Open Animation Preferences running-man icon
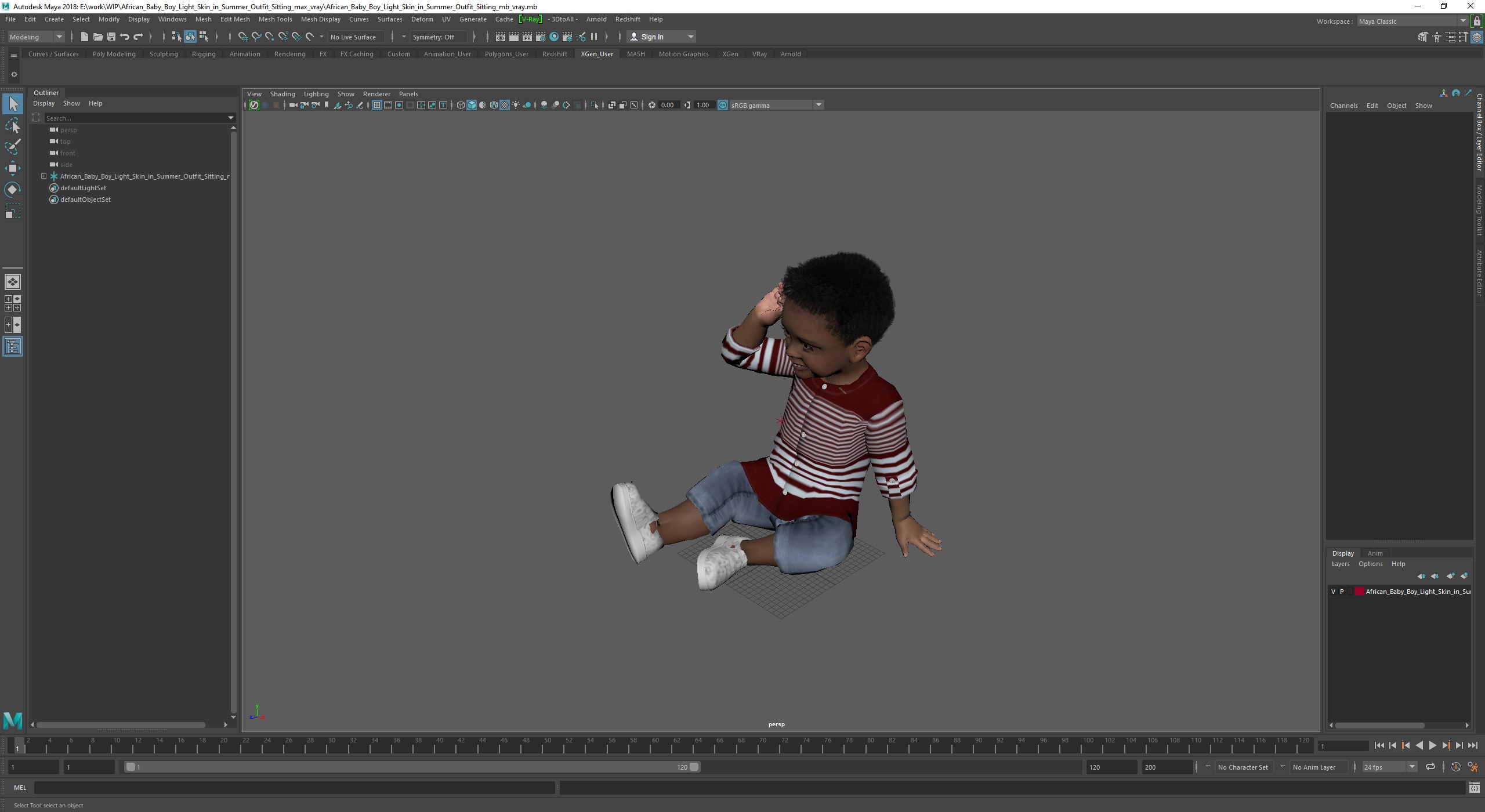 point(1473,767)
